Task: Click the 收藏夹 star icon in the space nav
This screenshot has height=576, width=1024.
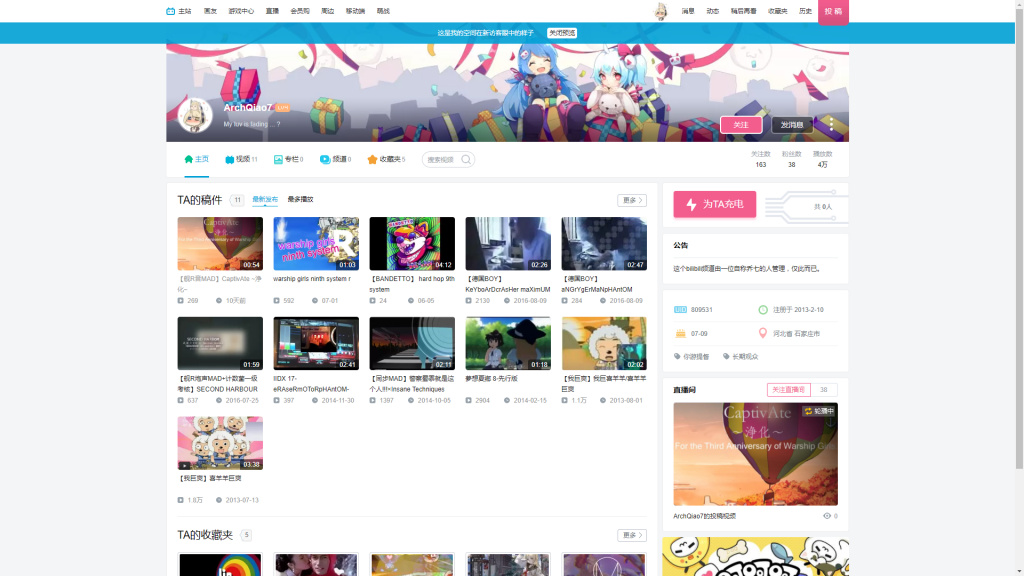Action: [x=372, y=159]
